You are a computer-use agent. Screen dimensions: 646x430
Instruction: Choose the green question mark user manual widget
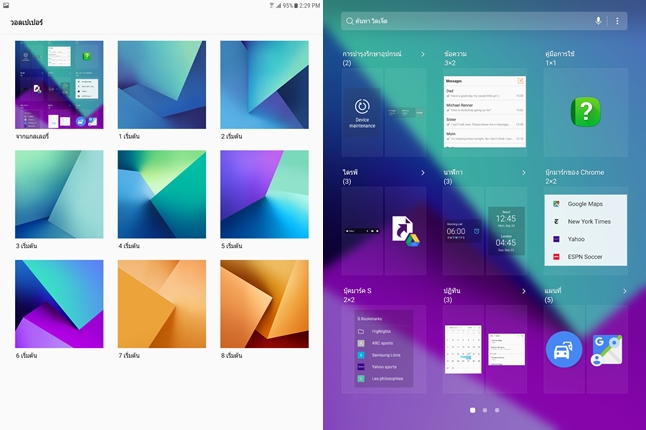(585, 111)
